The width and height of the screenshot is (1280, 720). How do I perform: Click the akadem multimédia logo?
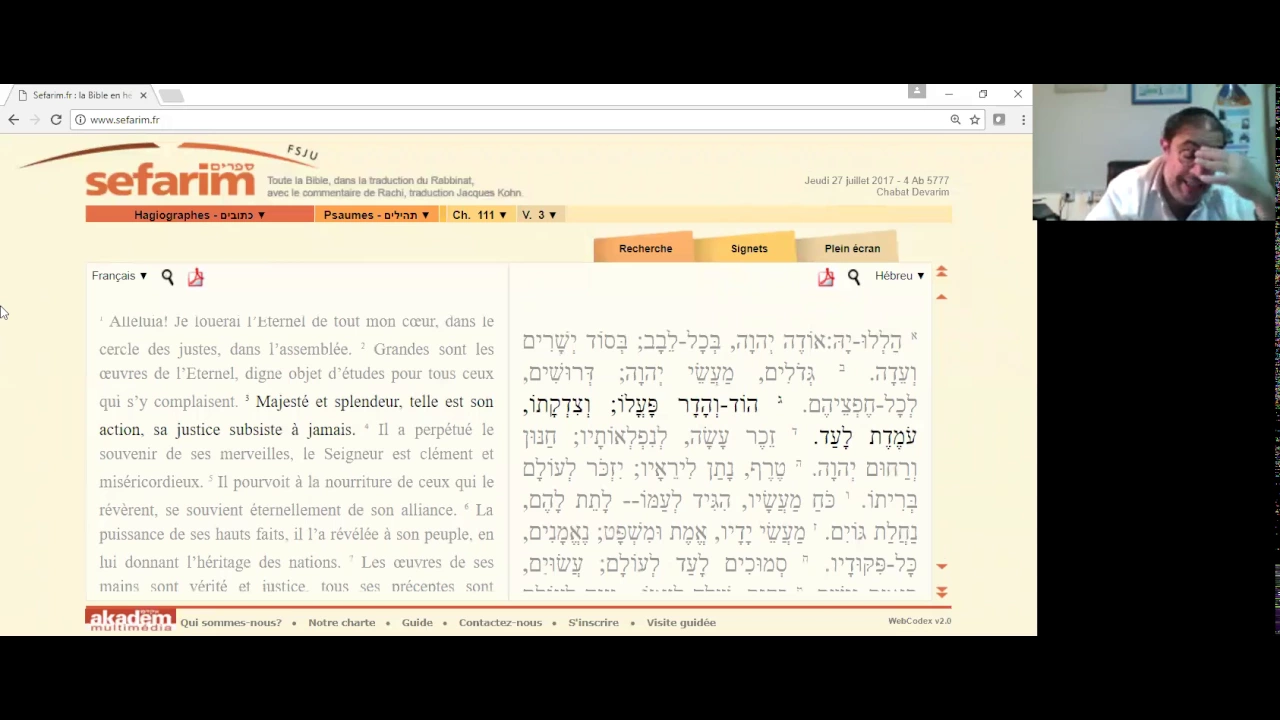pos(130,620)
